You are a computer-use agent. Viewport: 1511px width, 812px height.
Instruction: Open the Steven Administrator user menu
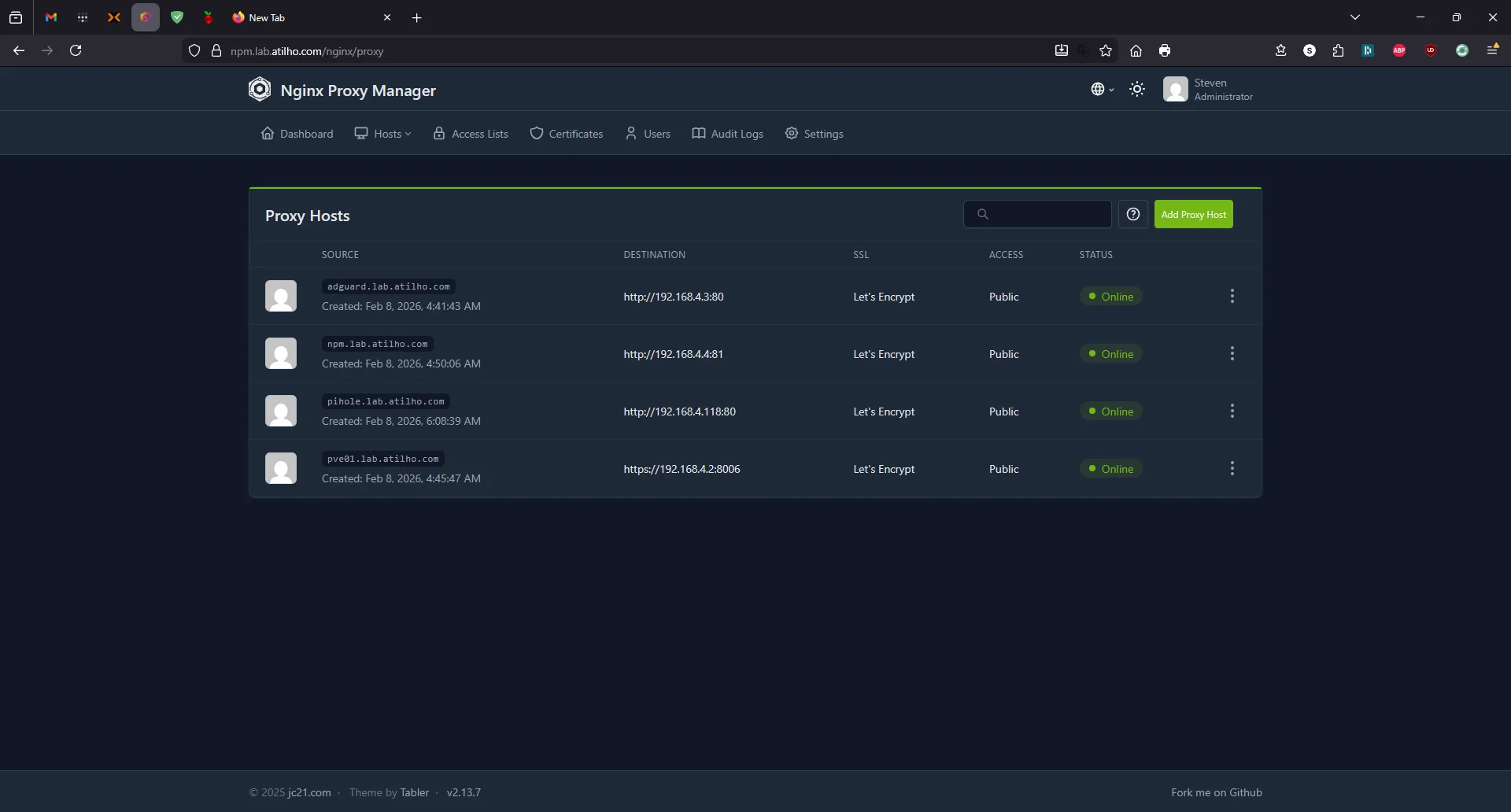coord(1208,90)
